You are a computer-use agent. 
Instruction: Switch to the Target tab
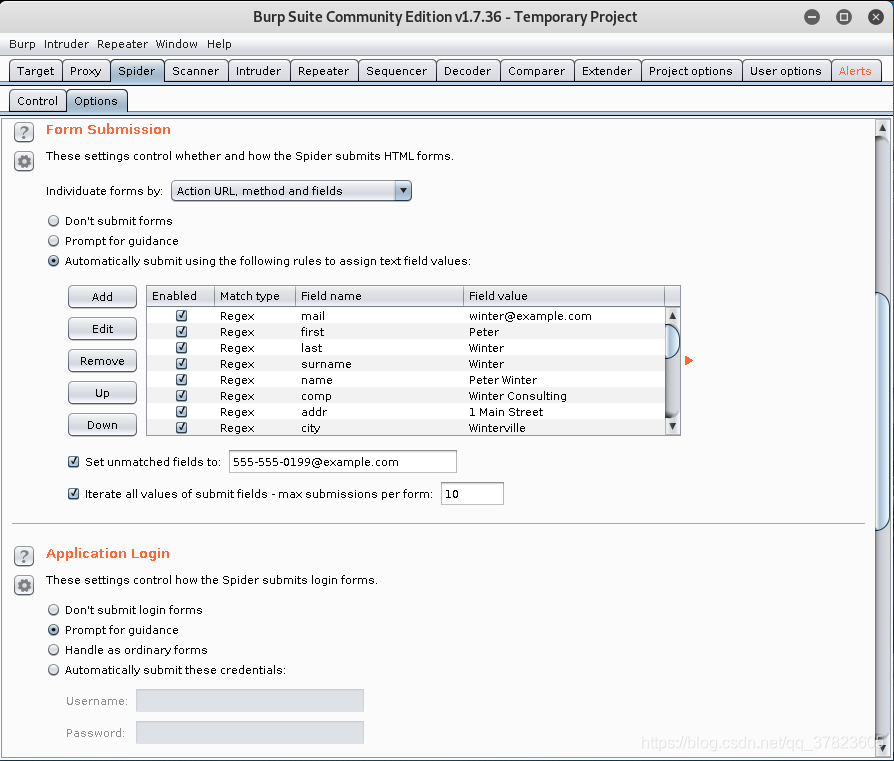tap(35, 71)
